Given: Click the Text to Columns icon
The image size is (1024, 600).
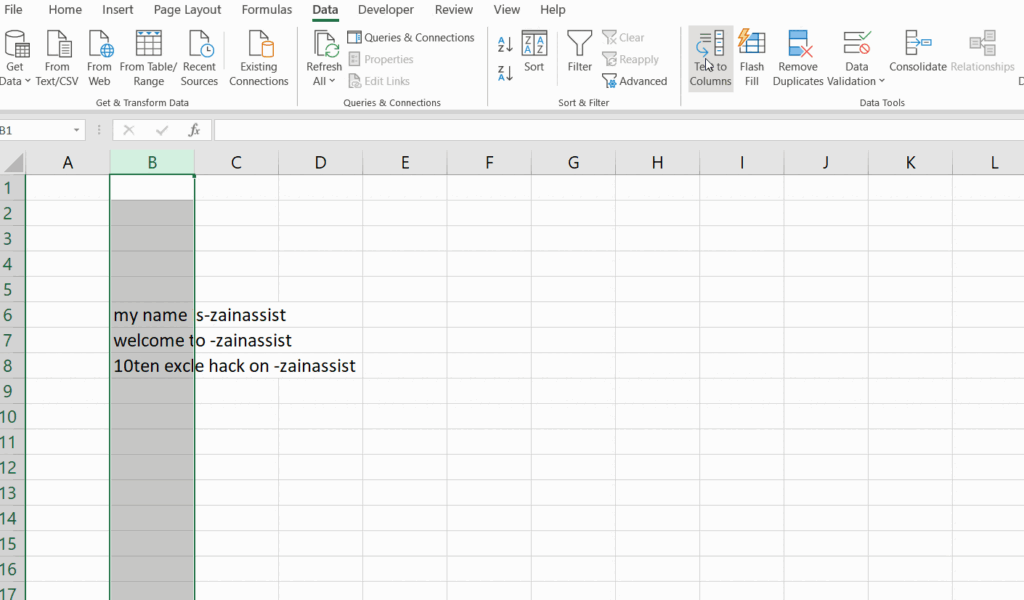Looking at the screenshot, I should pyautogui.click(x=710, y=45).
